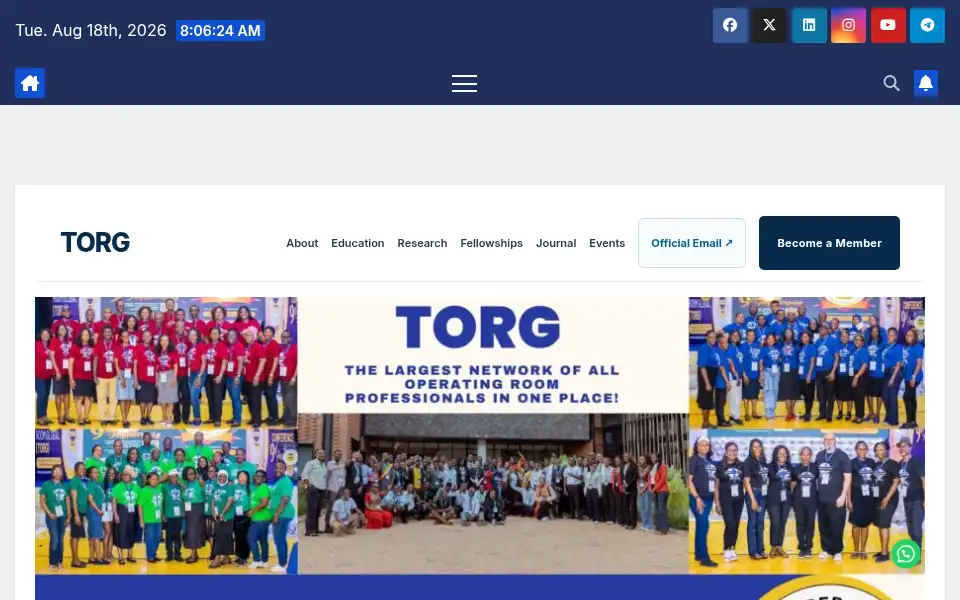
Task: Open the Journal menu item
Action: point(556,243)
